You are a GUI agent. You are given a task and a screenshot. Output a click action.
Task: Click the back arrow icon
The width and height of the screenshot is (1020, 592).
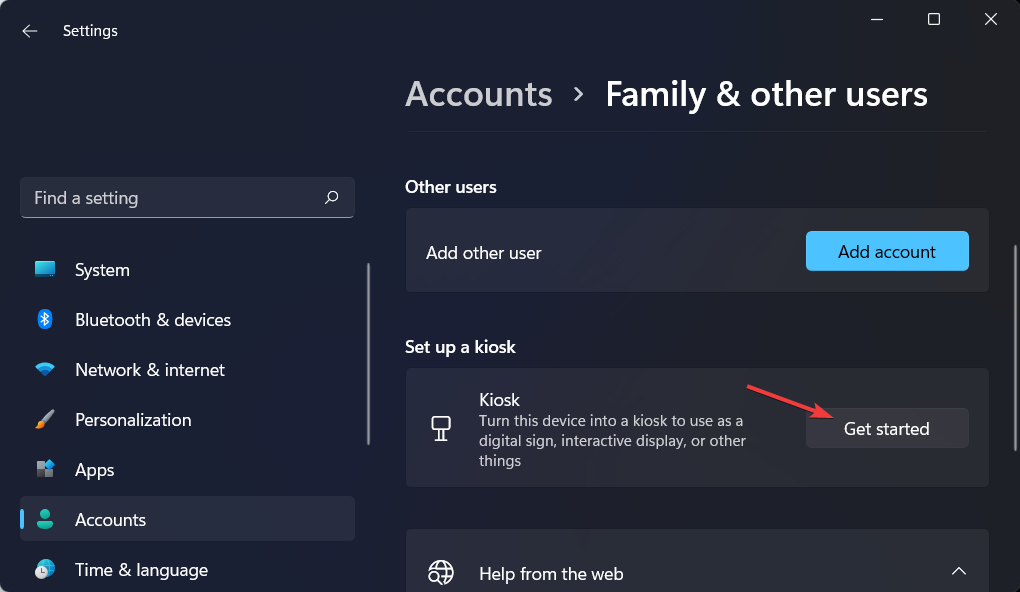click(x=30, y=31)
